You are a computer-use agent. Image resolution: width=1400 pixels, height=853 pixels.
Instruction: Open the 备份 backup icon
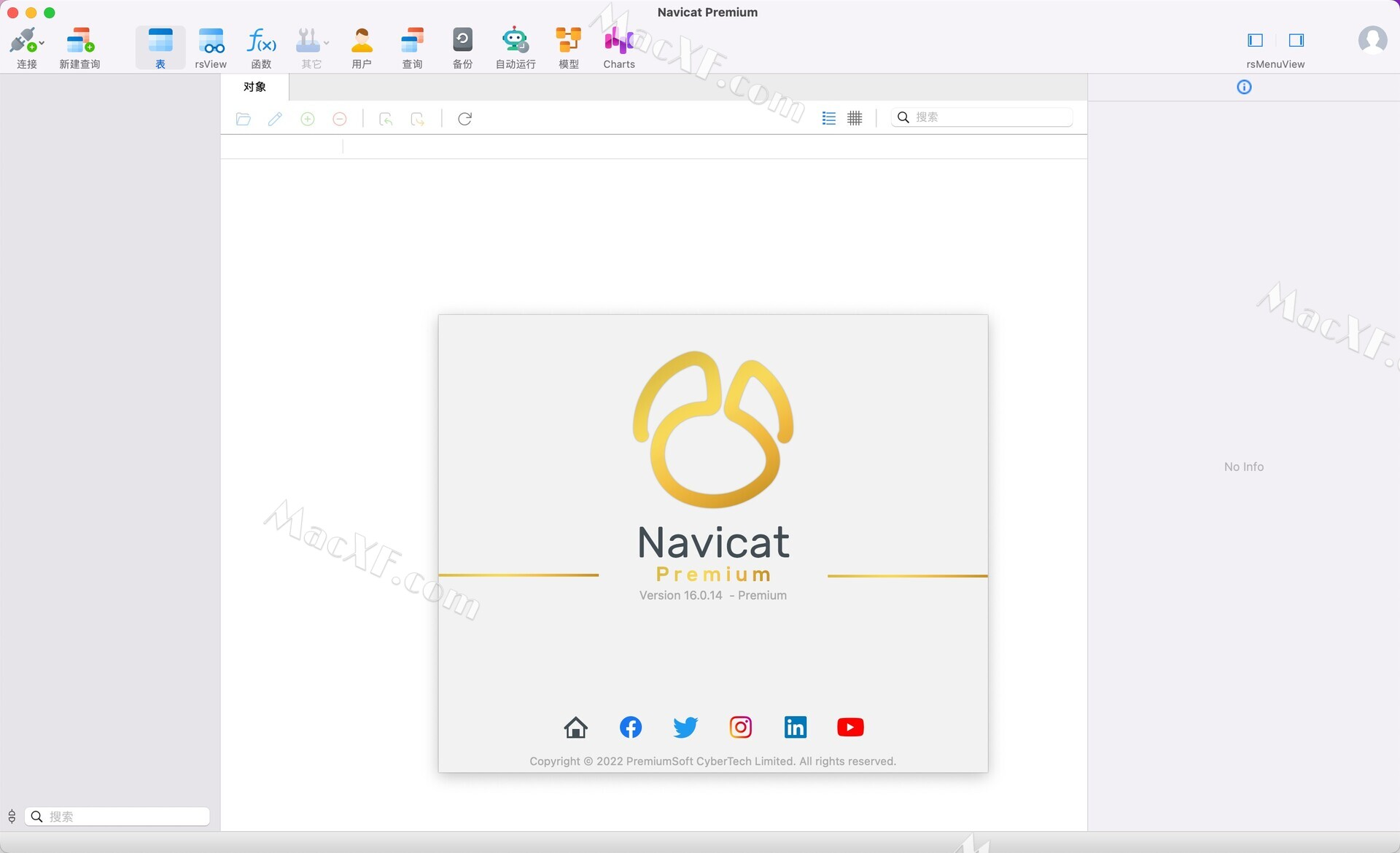pos(462,40)
